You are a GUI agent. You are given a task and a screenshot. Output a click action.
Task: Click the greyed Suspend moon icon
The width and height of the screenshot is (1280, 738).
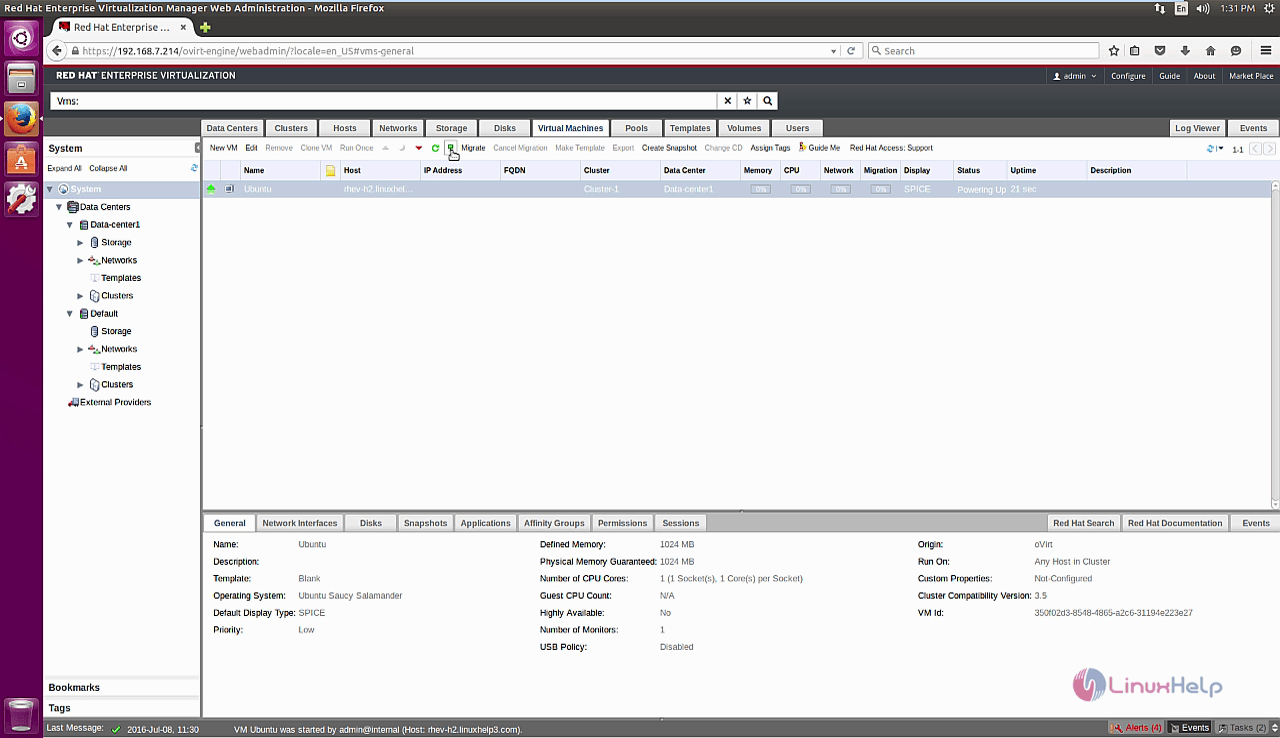point(402,148)
